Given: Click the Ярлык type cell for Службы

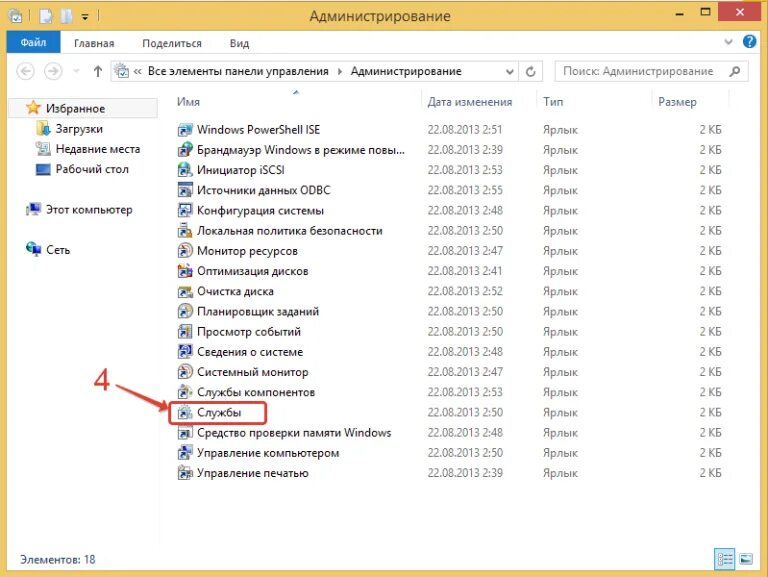Looking at the screenshot, I should coord(560,413).
